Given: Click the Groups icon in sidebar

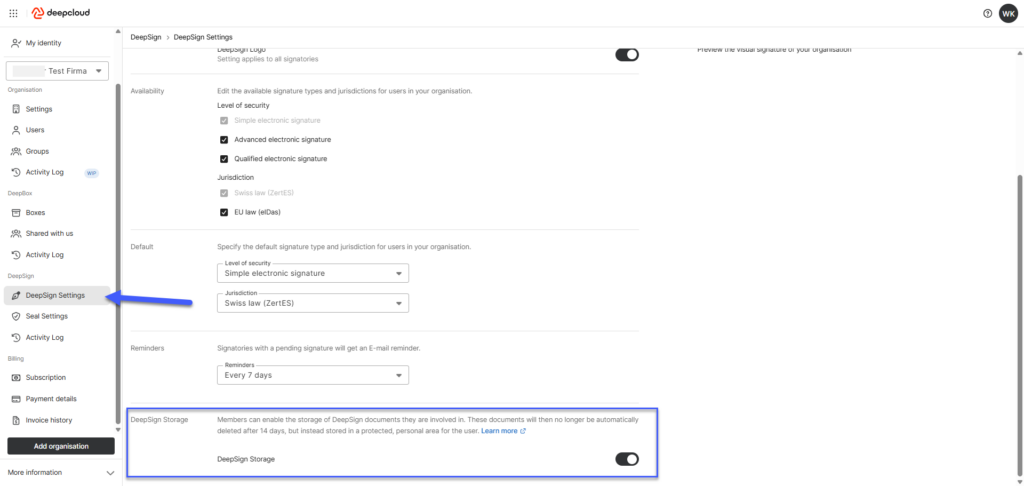Looking at the screenshot, I should click(16, 151).
